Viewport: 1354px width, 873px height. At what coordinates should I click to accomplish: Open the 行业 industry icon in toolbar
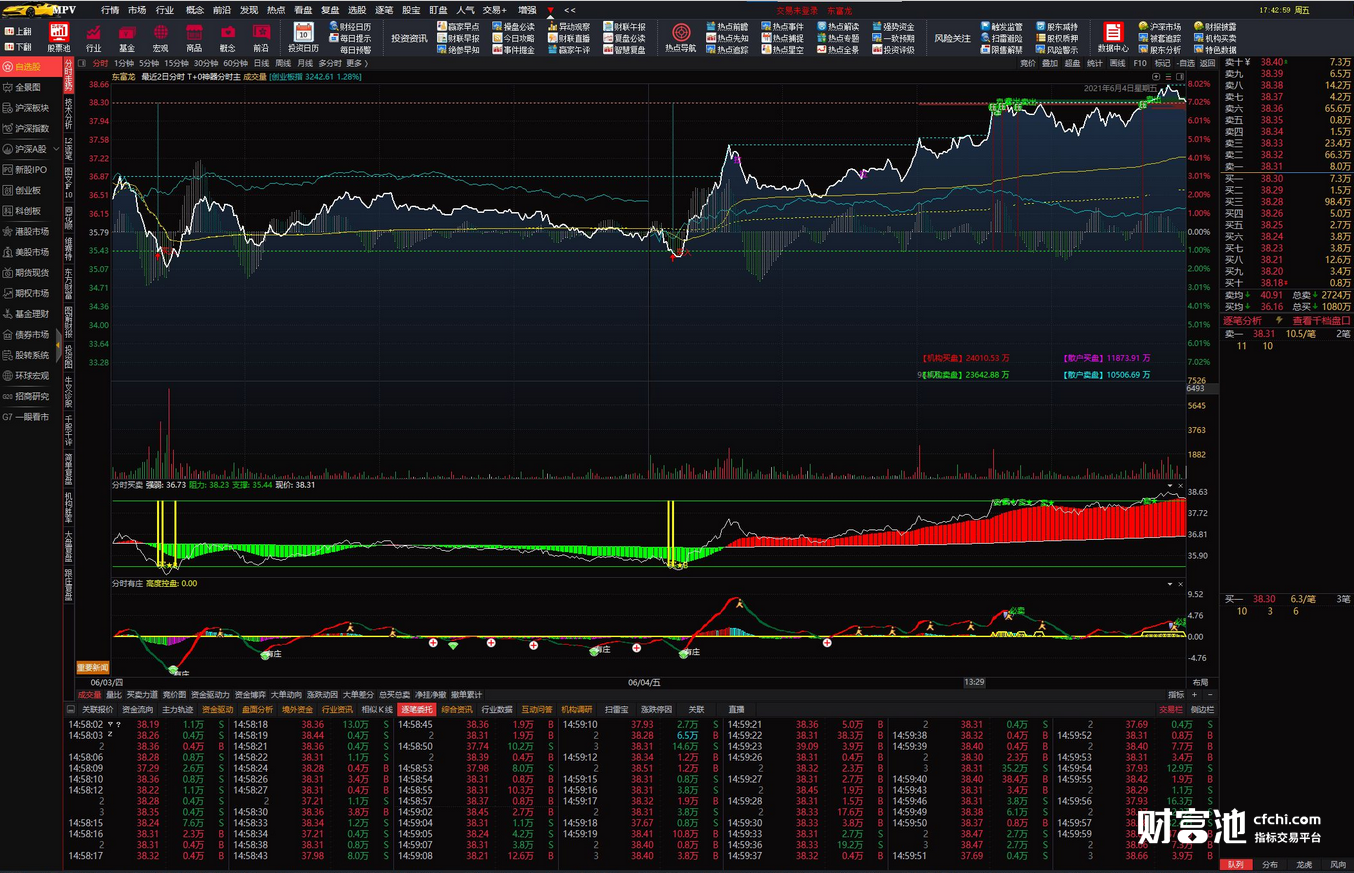(93, 38)
